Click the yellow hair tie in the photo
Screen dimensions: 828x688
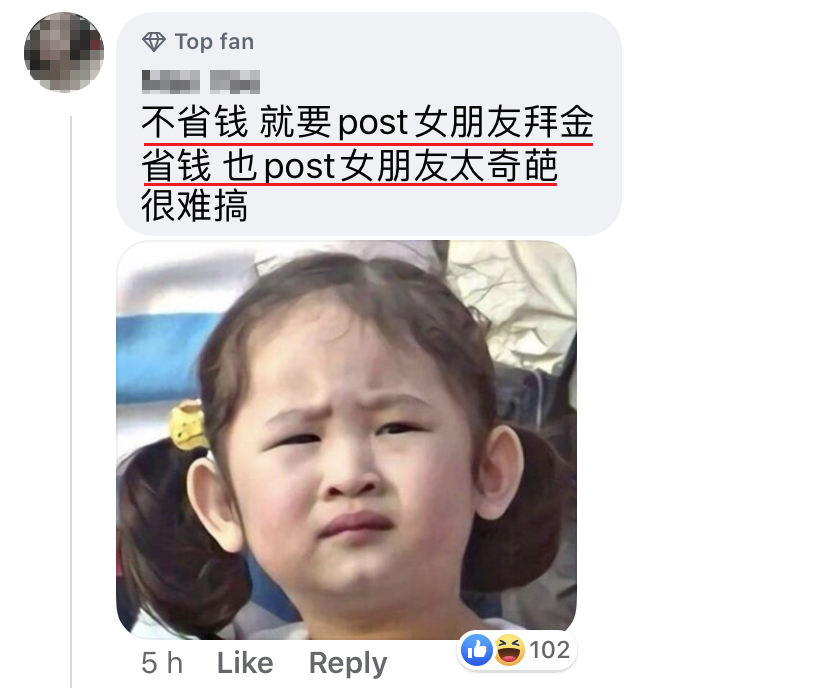[x=187, y=425]
